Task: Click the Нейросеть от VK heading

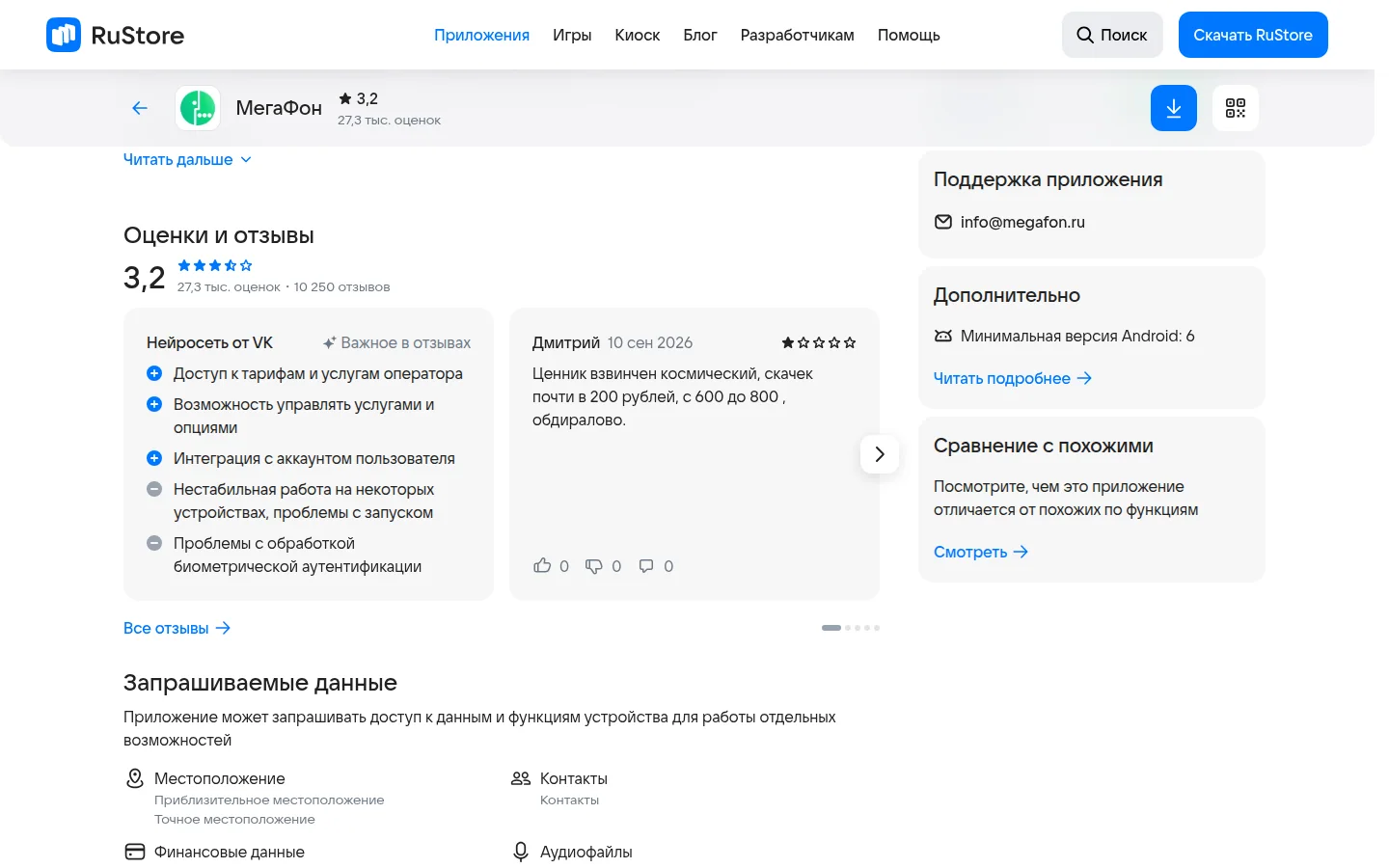Action: tap(209, 342)
